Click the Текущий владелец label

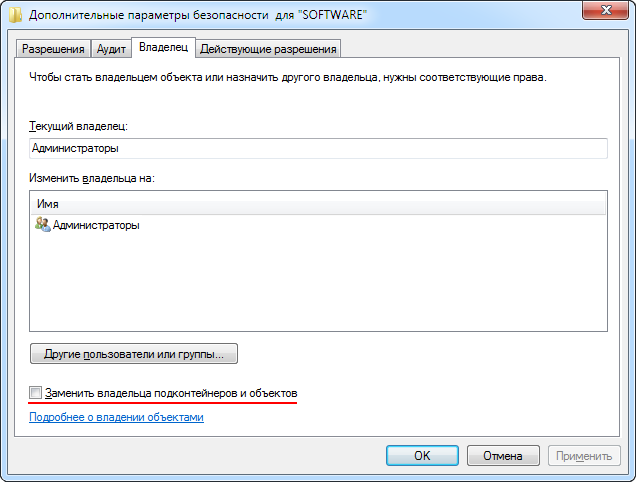point(78,126)
